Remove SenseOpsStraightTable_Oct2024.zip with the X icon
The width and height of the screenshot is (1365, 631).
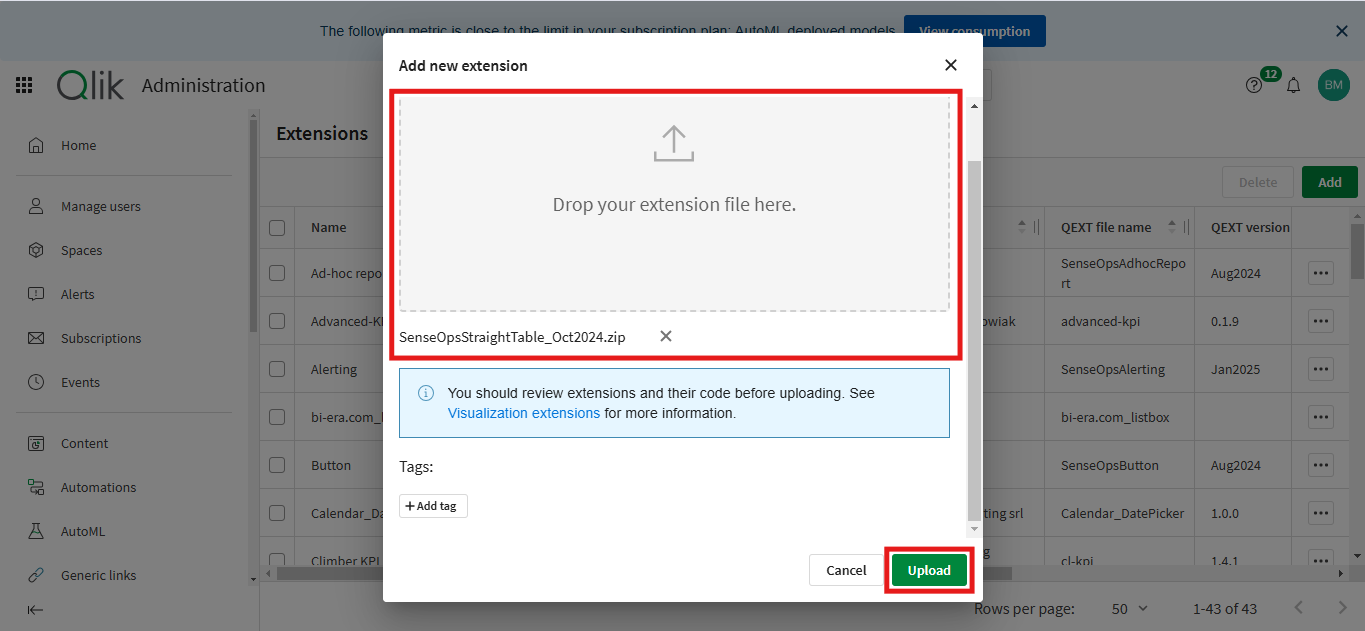click(x=665, y=336)
